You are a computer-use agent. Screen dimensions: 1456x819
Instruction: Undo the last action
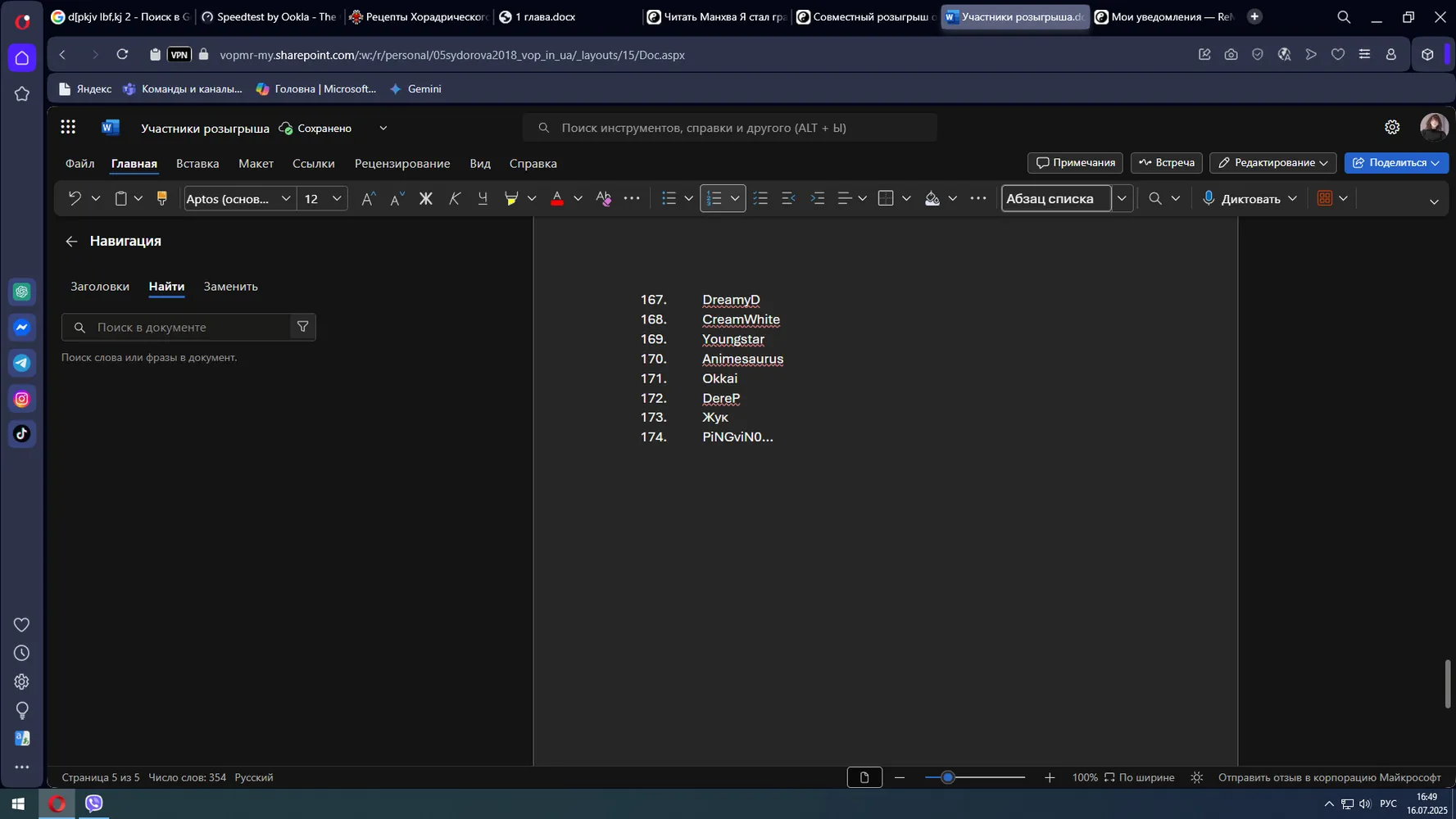coord(75,198)
